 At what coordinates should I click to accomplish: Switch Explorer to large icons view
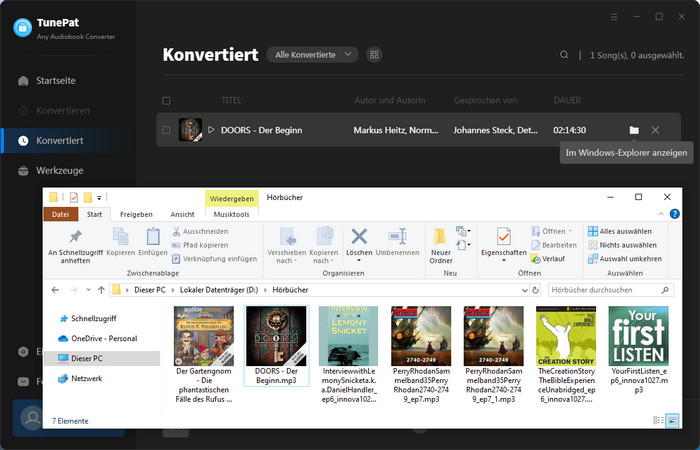pos(672,421)
